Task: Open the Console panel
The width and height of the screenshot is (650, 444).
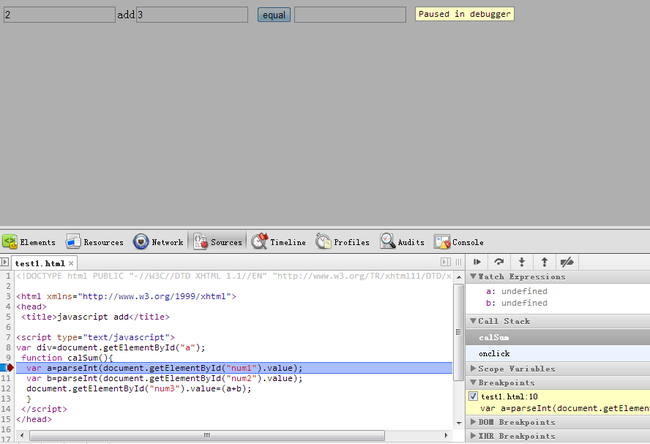Action: [x=459, y=242]
